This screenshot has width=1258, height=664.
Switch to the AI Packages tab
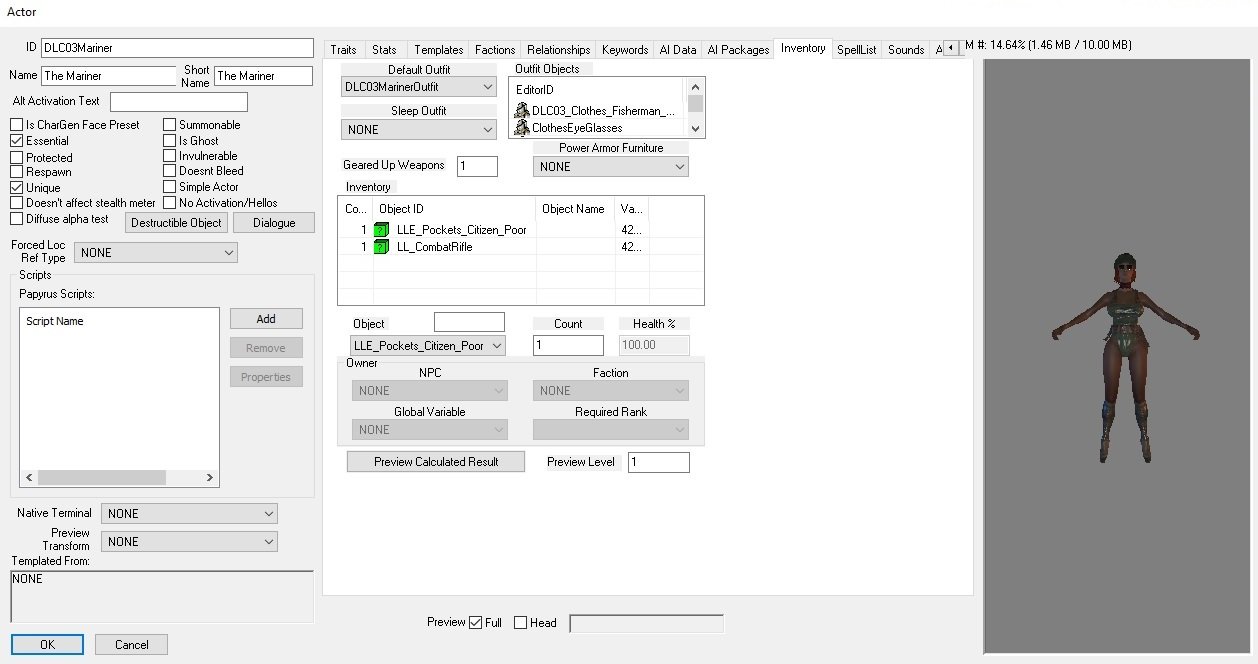[x=738, y=50]
